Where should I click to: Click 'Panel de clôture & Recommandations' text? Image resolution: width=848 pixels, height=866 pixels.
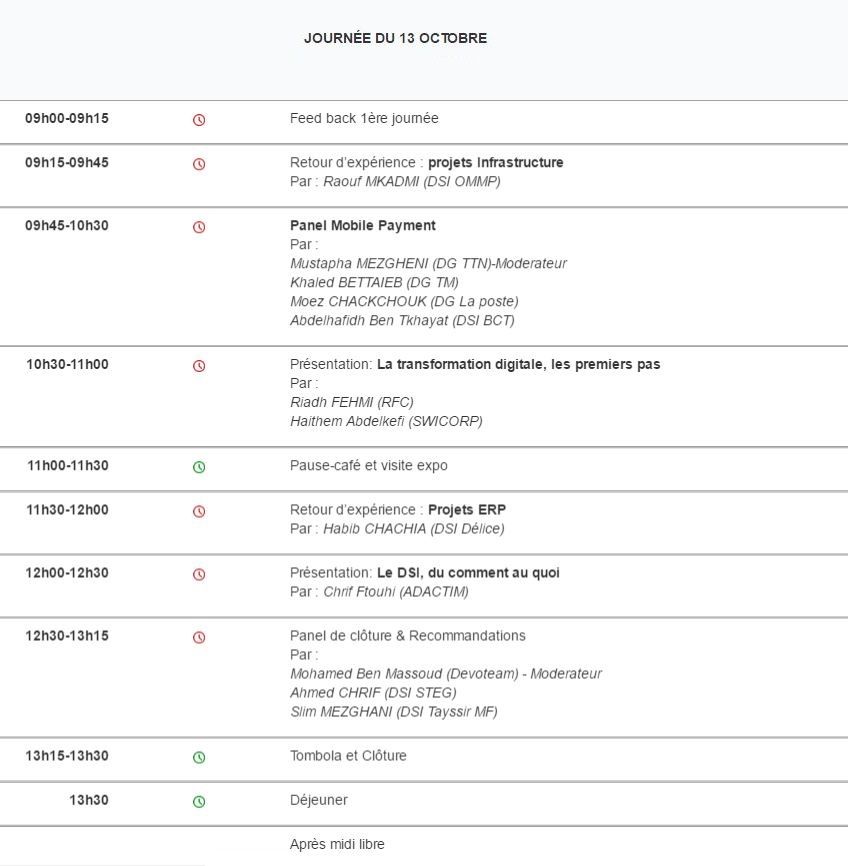[407, 635]
